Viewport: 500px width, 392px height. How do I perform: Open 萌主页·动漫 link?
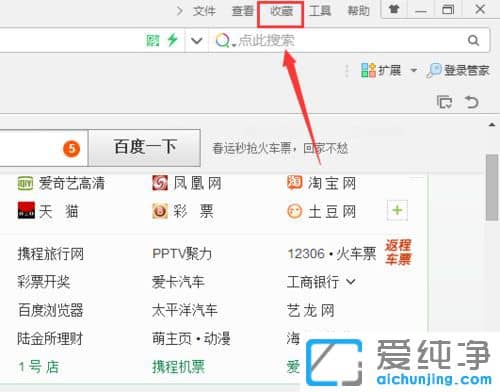click(191, 339)
